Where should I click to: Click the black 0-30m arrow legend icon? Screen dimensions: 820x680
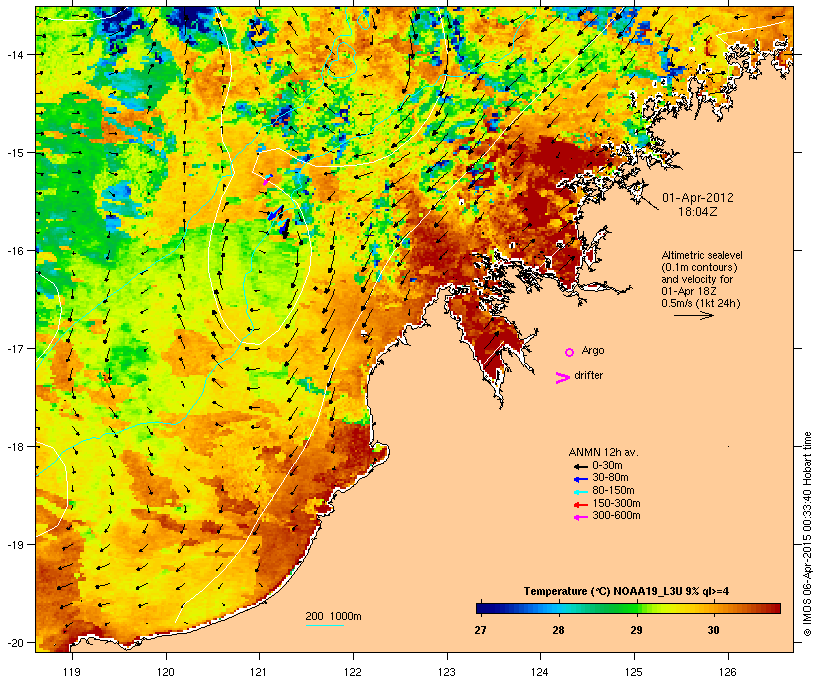point(580,466)
